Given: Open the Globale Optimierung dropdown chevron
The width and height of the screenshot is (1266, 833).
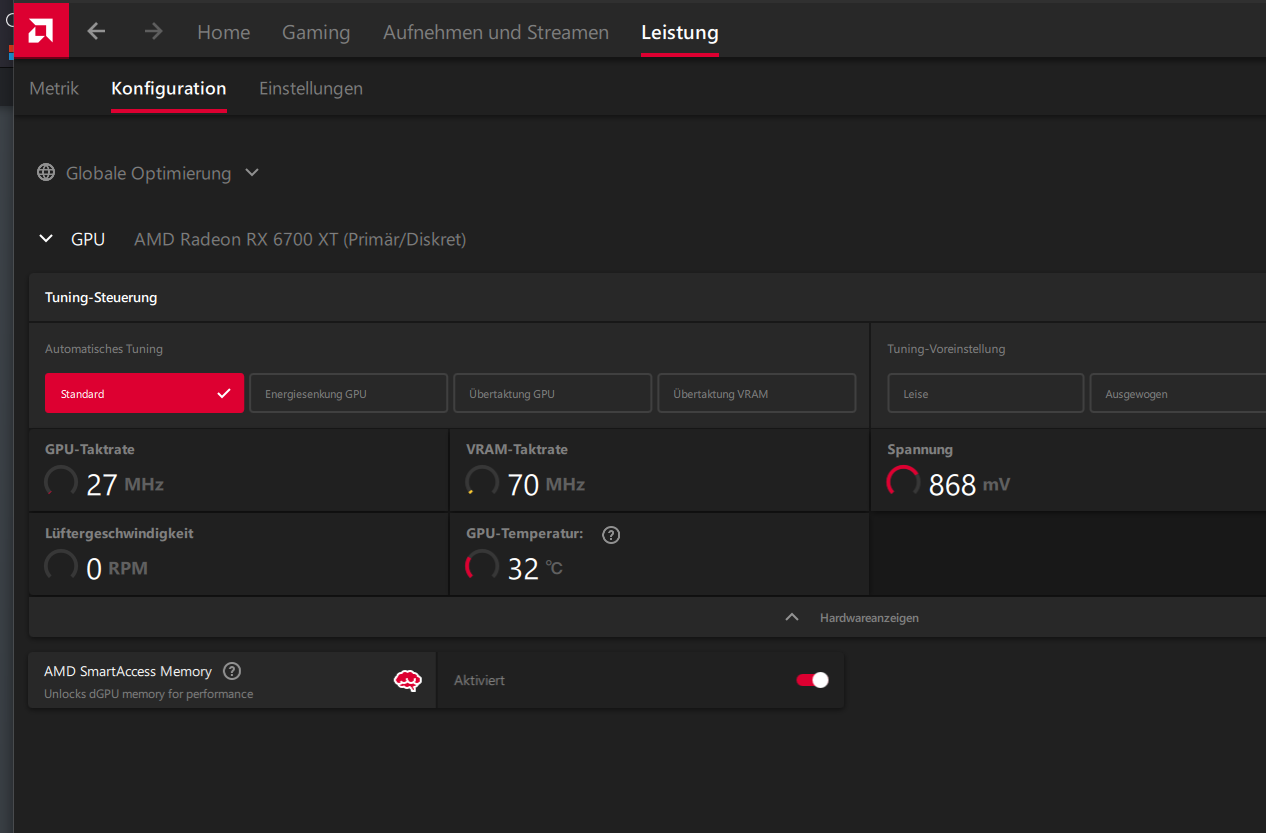Looking at the screenshot, I should point(252,172).
